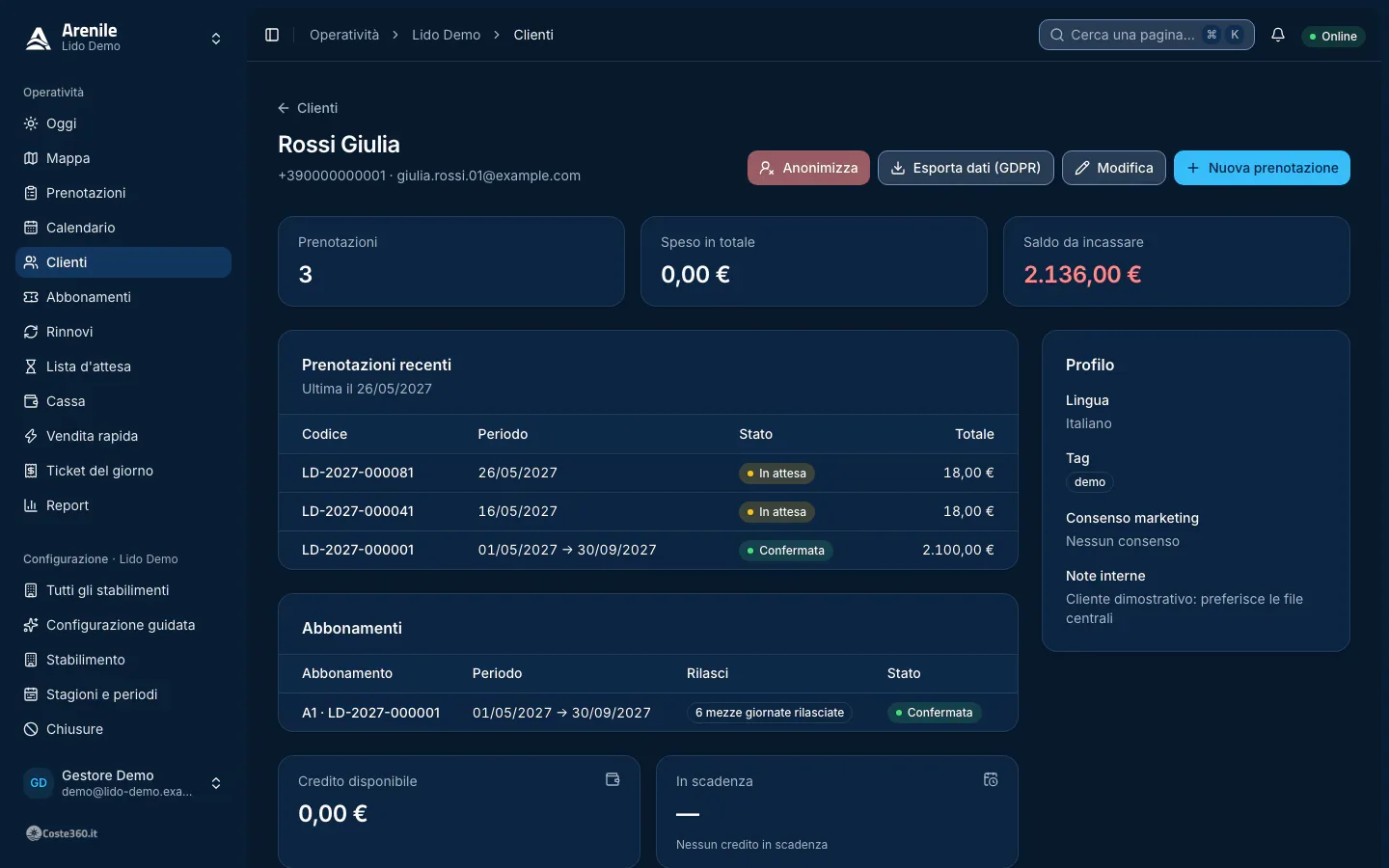Click Operatività breadcrumb
The image size is (1389, 868).
pos(344,35)
